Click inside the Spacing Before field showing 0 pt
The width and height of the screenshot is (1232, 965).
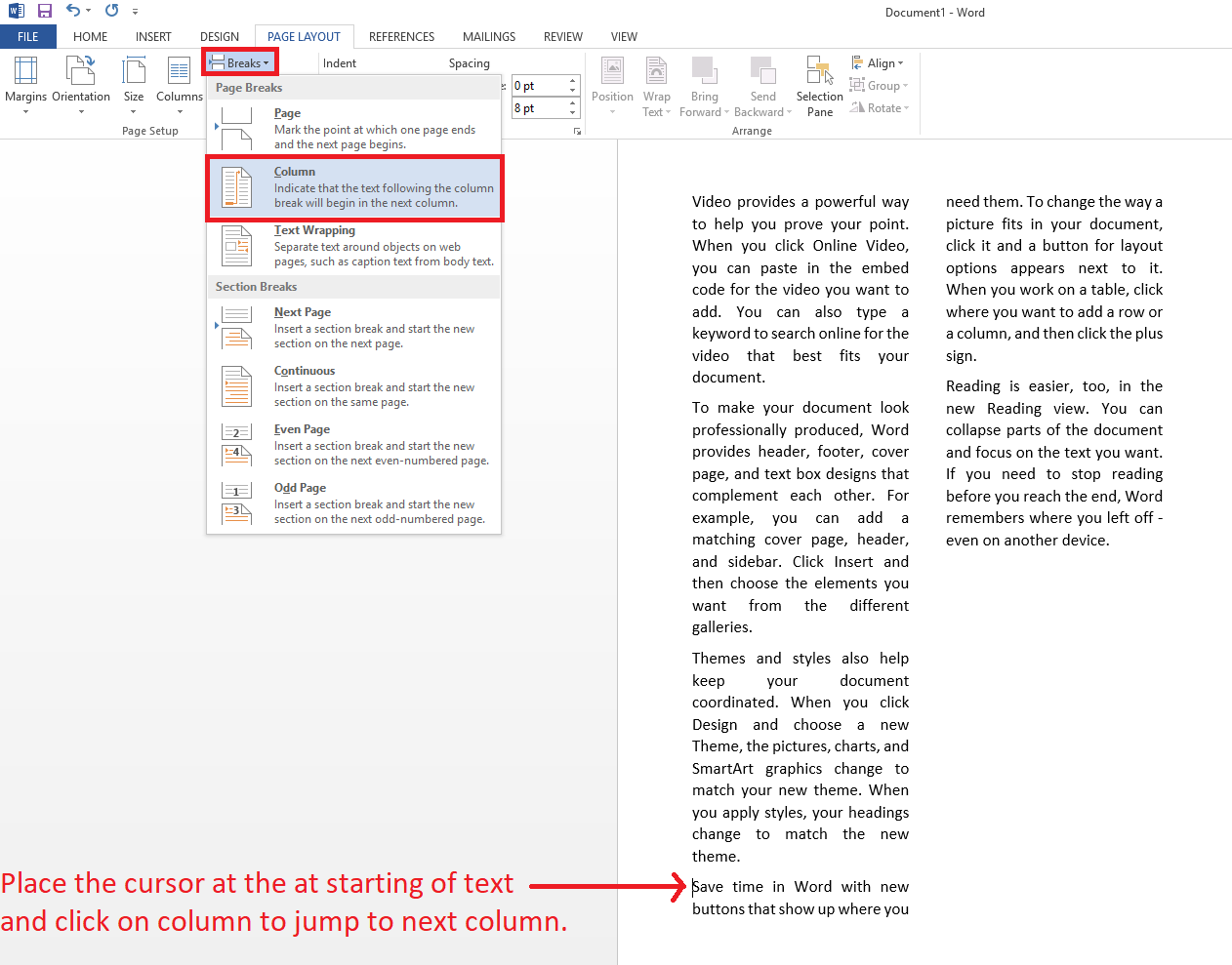coord(537,85)
